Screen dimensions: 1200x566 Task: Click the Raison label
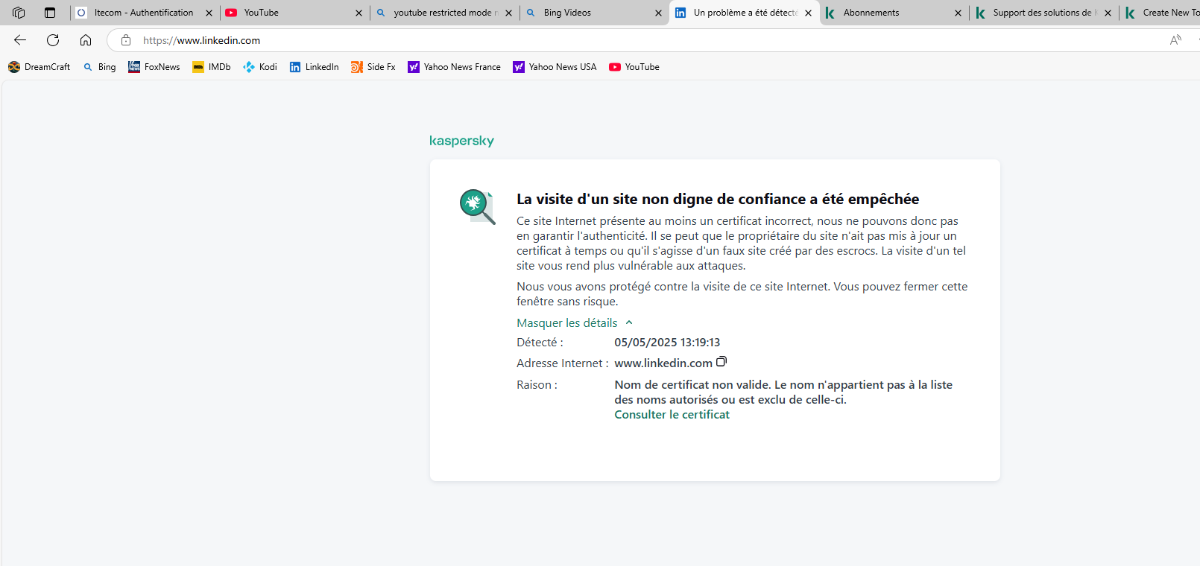coord(537,385)
